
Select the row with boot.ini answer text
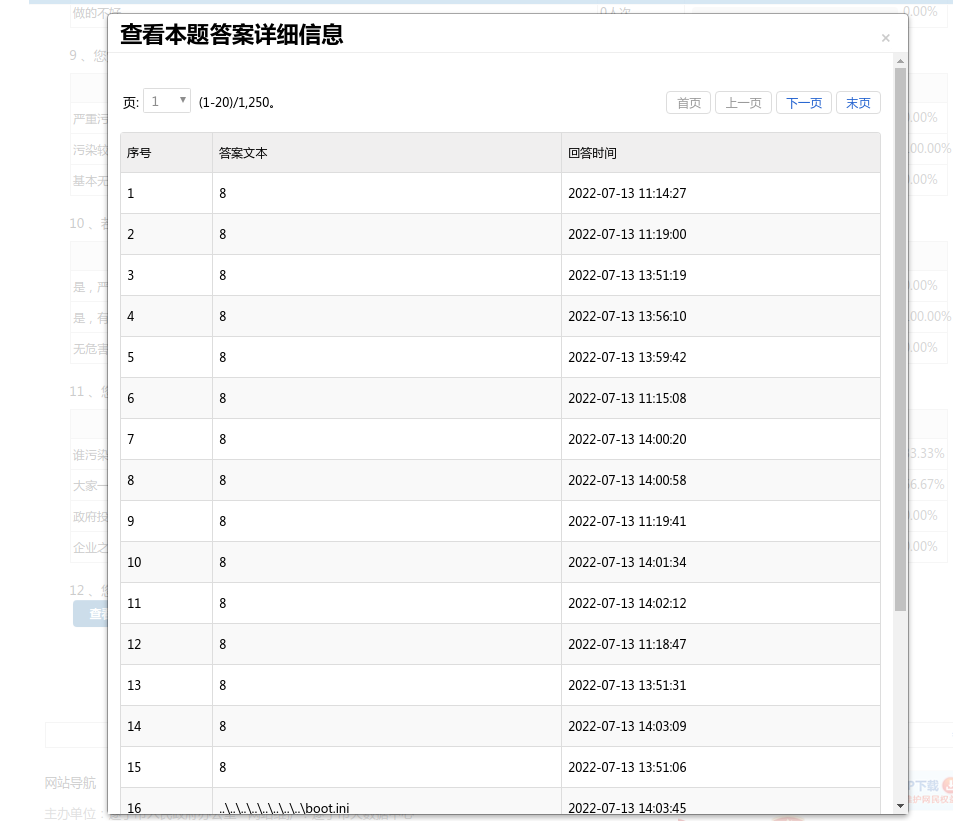coord(285,807)
